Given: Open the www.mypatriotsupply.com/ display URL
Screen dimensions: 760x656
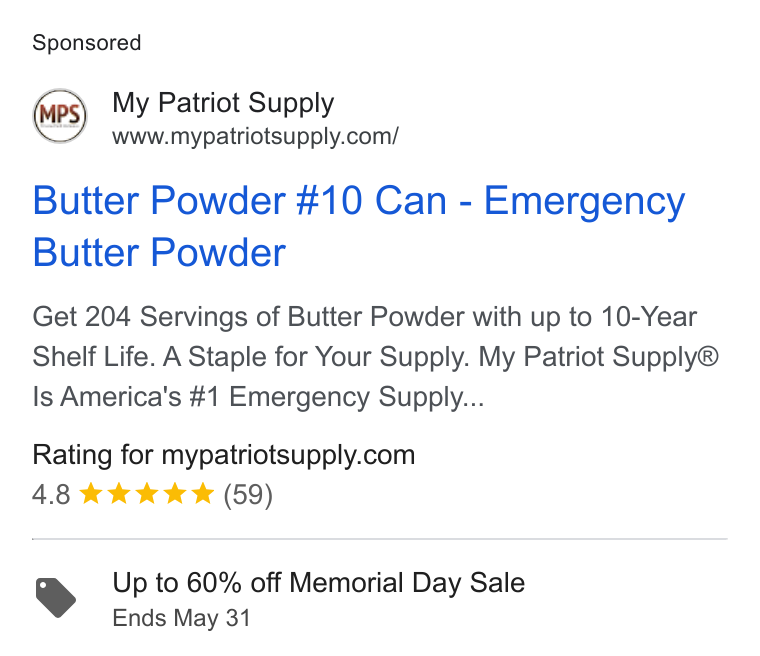Looking at the screenshot, I should (255, 136).
